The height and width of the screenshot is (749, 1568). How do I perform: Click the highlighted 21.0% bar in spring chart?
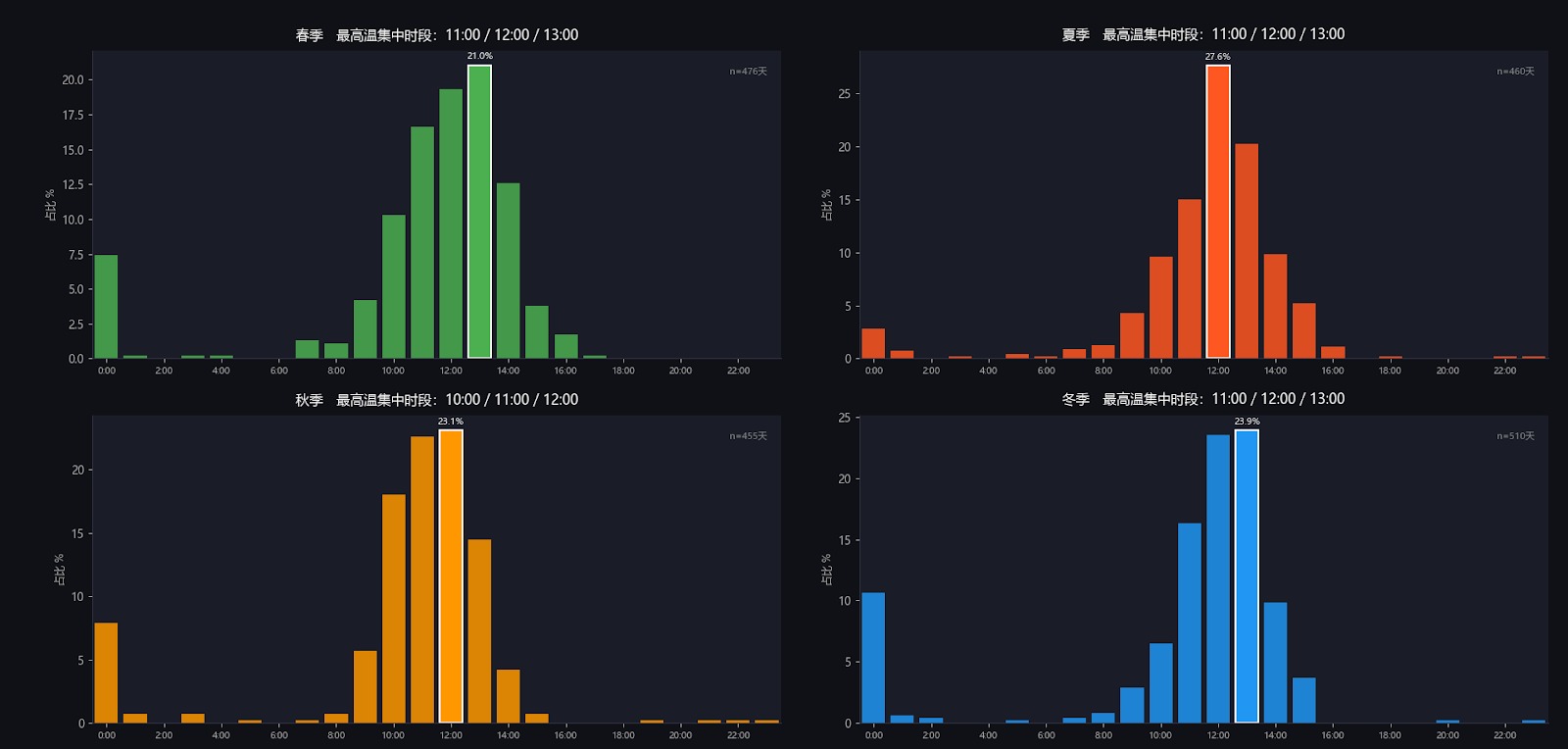point(479,212)
